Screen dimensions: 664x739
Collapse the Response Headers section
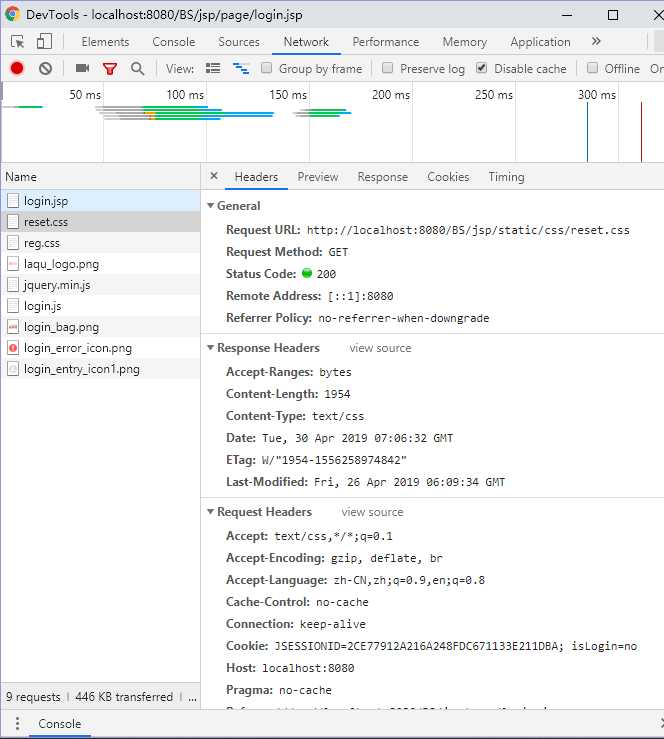[211, 347]
